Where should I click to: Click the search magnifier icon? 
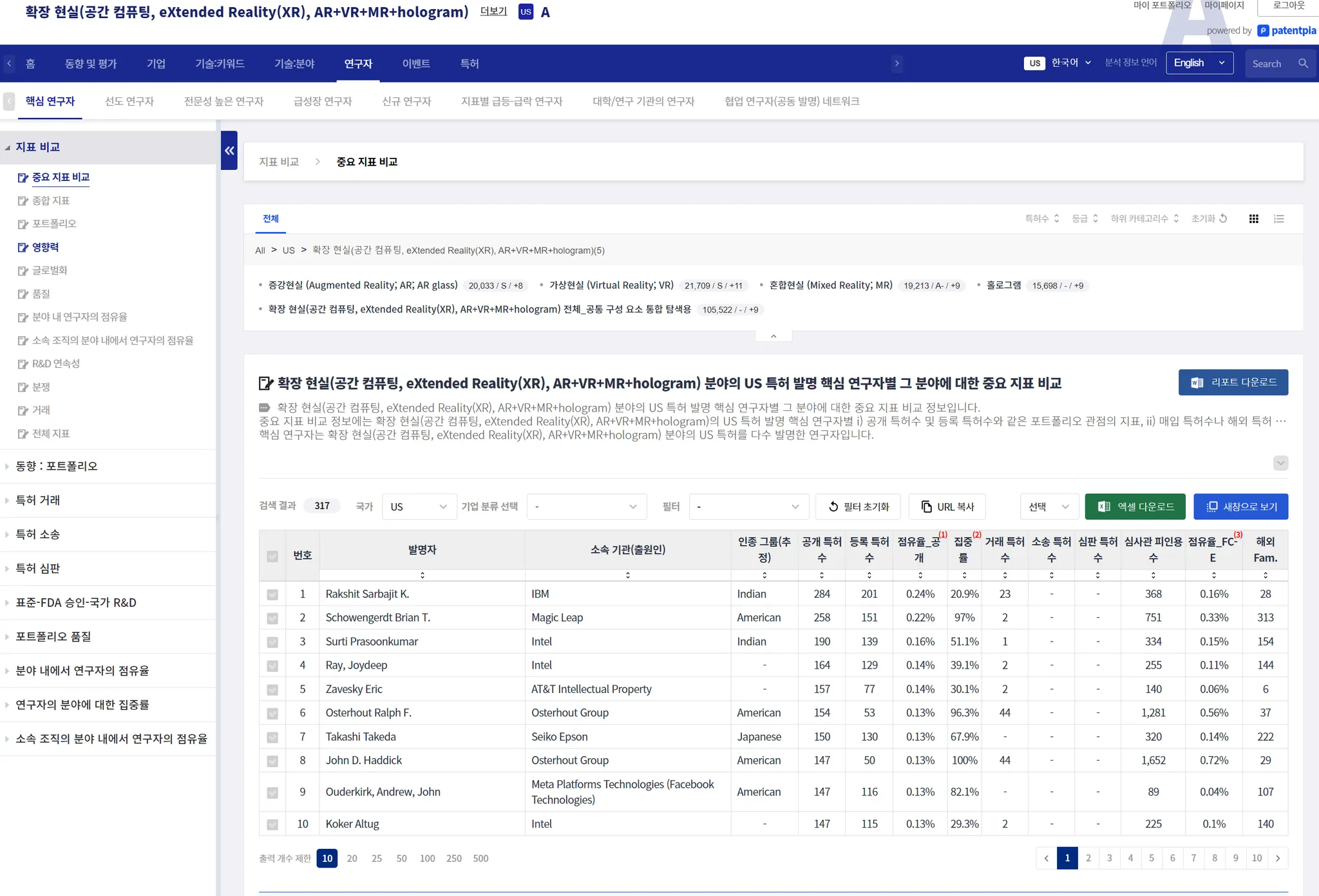(1303, 64)
